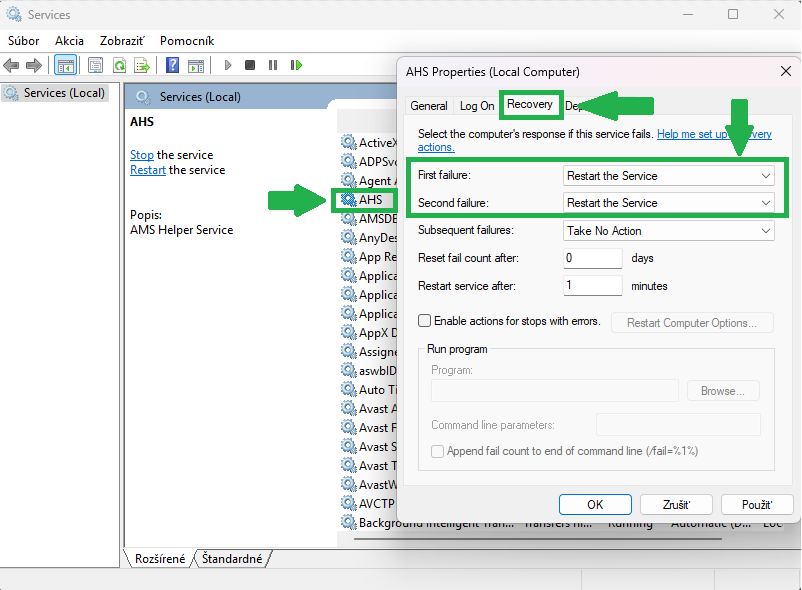Click the Stop Service square icon
Viewport: 802px width, 590px height.
click(251, 65)
